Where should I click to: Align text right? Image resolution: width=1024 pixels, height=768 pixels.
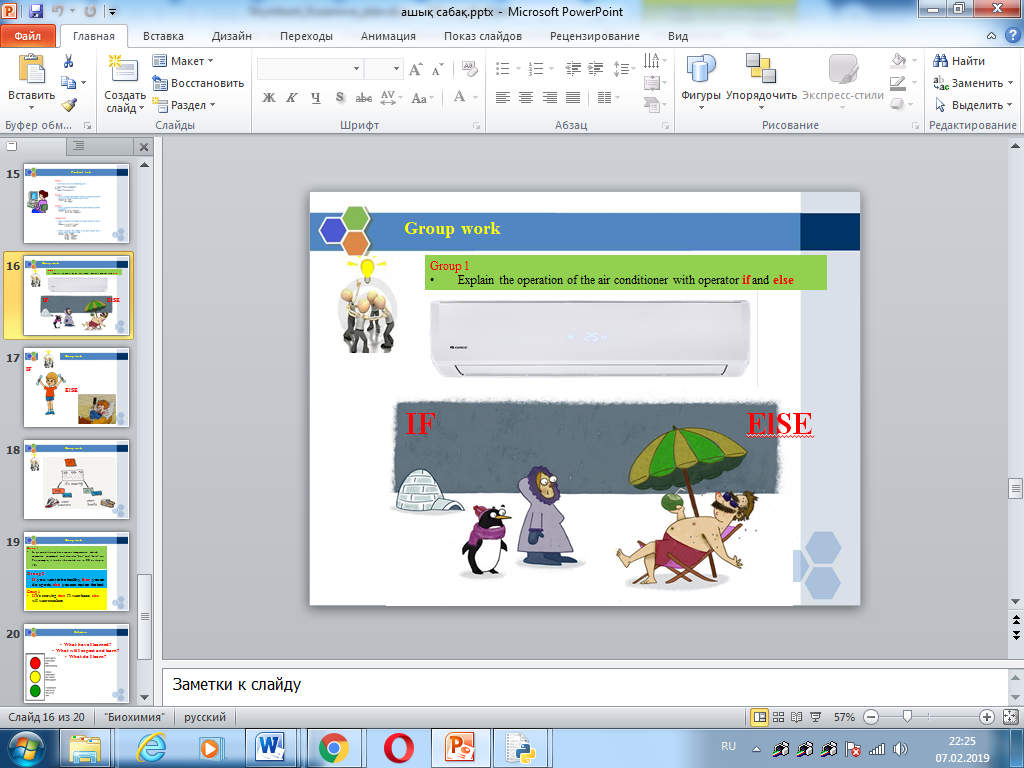click(x=549, y=97)
